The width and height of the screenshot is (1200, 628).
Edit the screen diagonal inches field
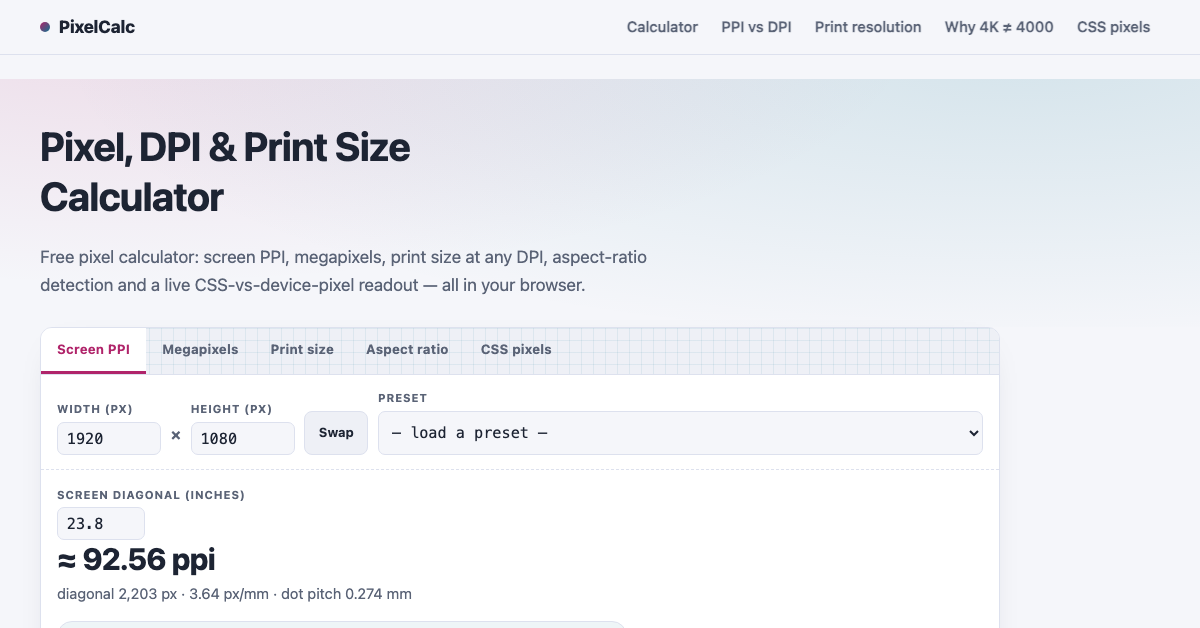(101, 524)
